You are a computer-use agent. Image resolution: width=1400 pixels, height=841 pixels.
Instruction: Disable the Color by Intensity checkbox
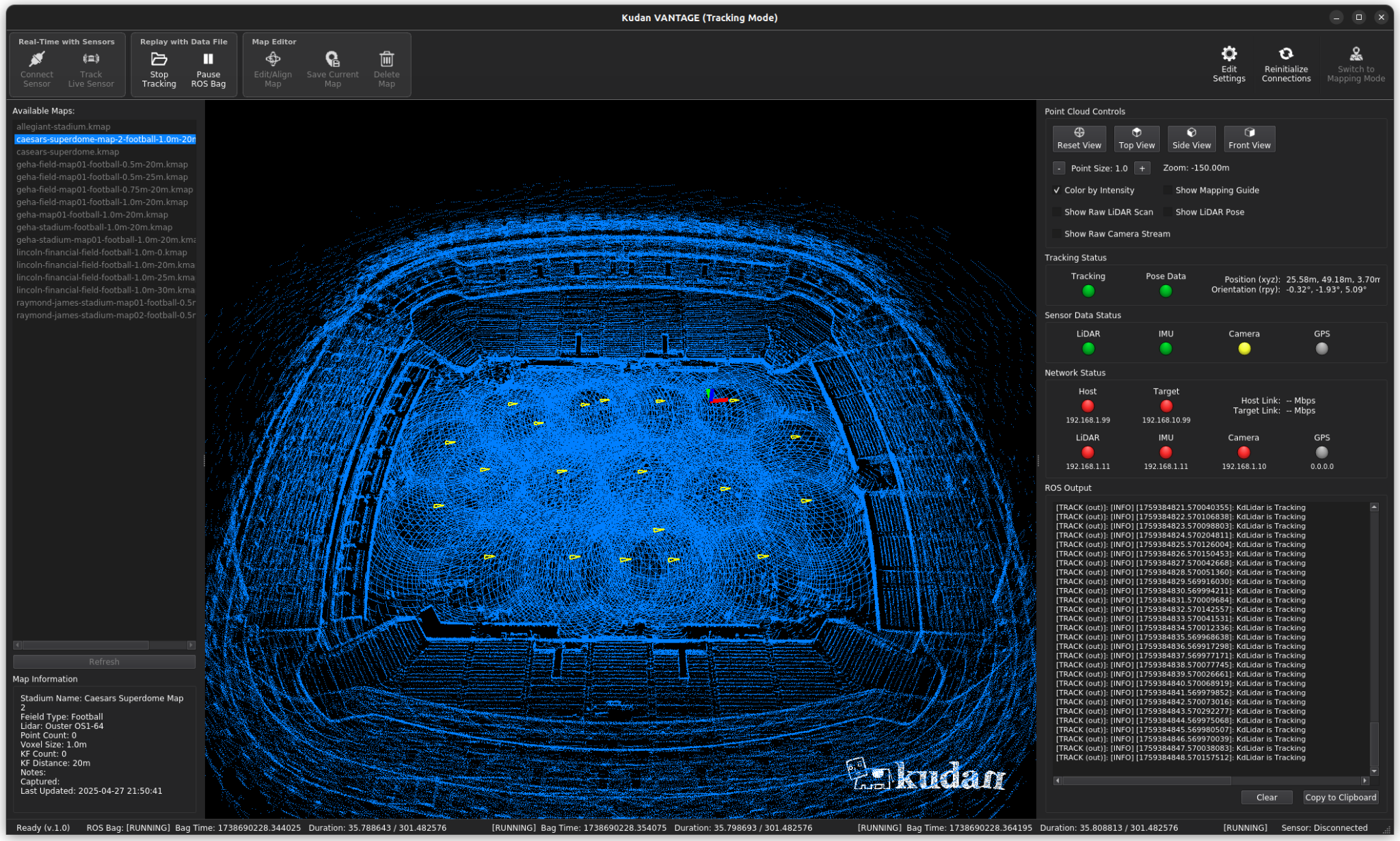1057,190
